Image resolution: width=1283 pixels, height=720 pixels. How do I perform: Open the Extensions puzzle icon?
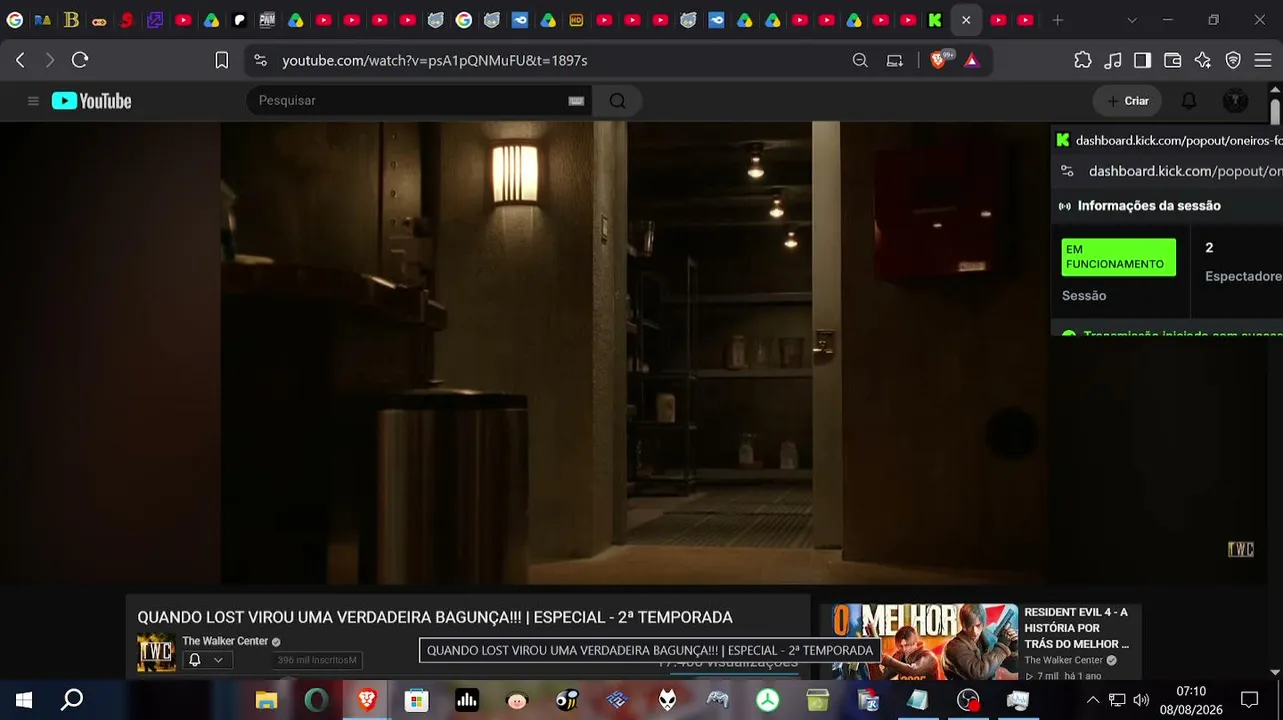pos(1083,60)
